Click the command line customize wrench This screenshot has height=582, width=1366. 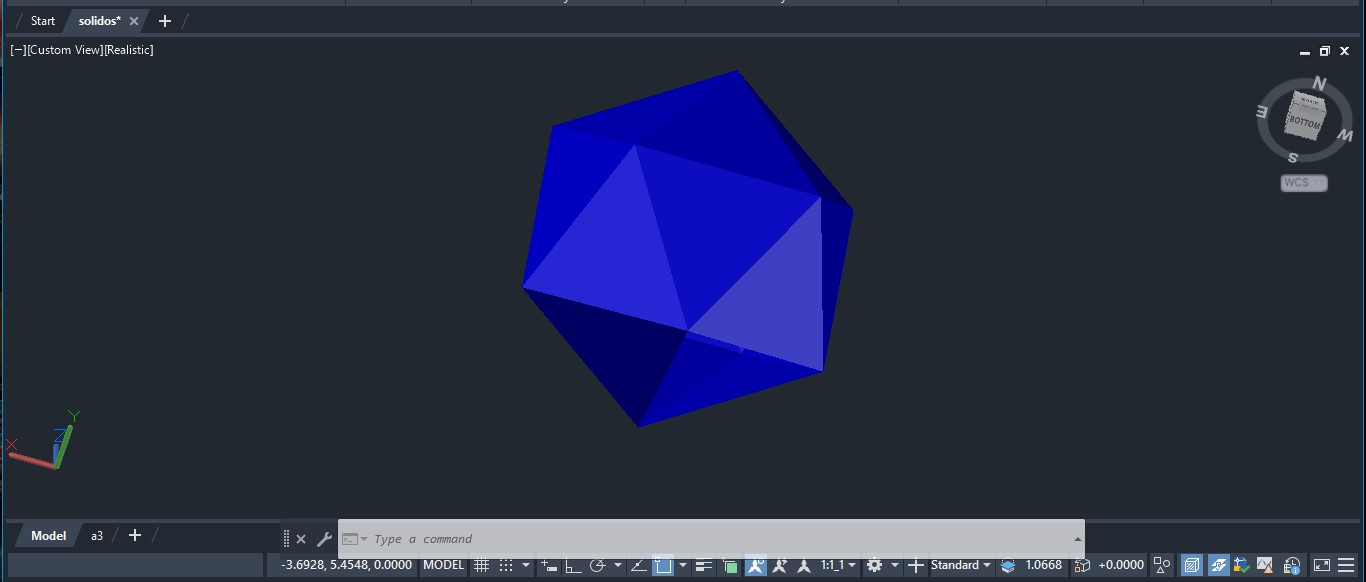click(324, 539)
